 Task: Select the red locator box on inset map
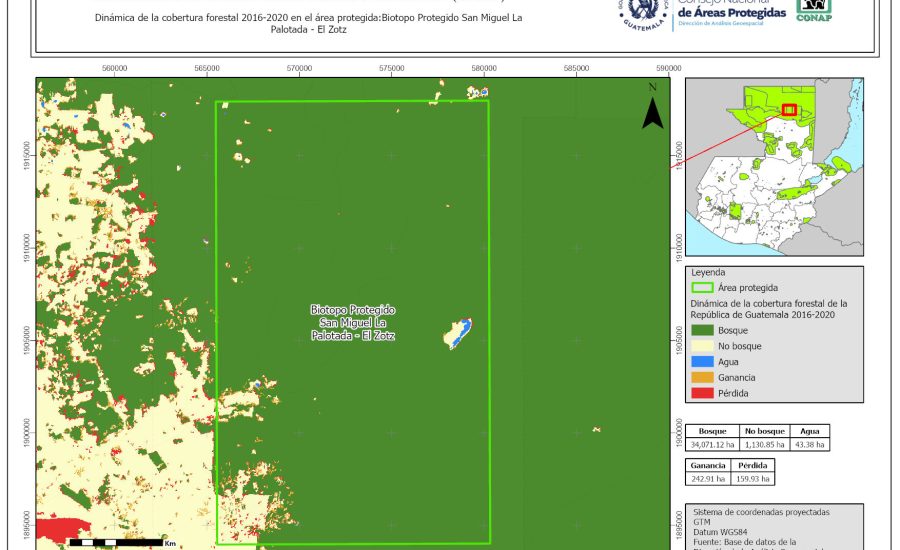790,110
